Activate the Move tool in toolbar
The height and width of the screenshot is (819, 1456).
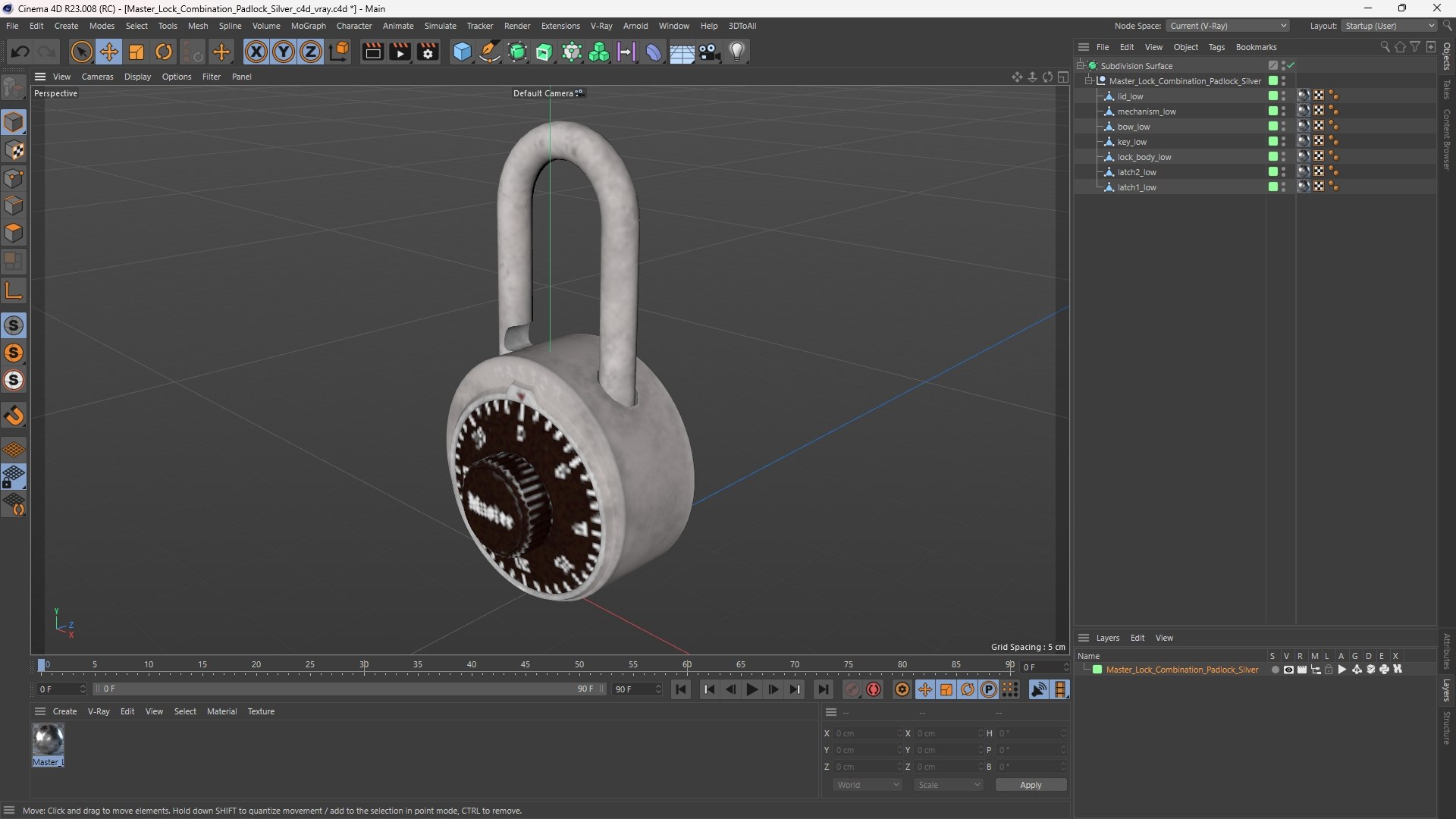point(108,52)
